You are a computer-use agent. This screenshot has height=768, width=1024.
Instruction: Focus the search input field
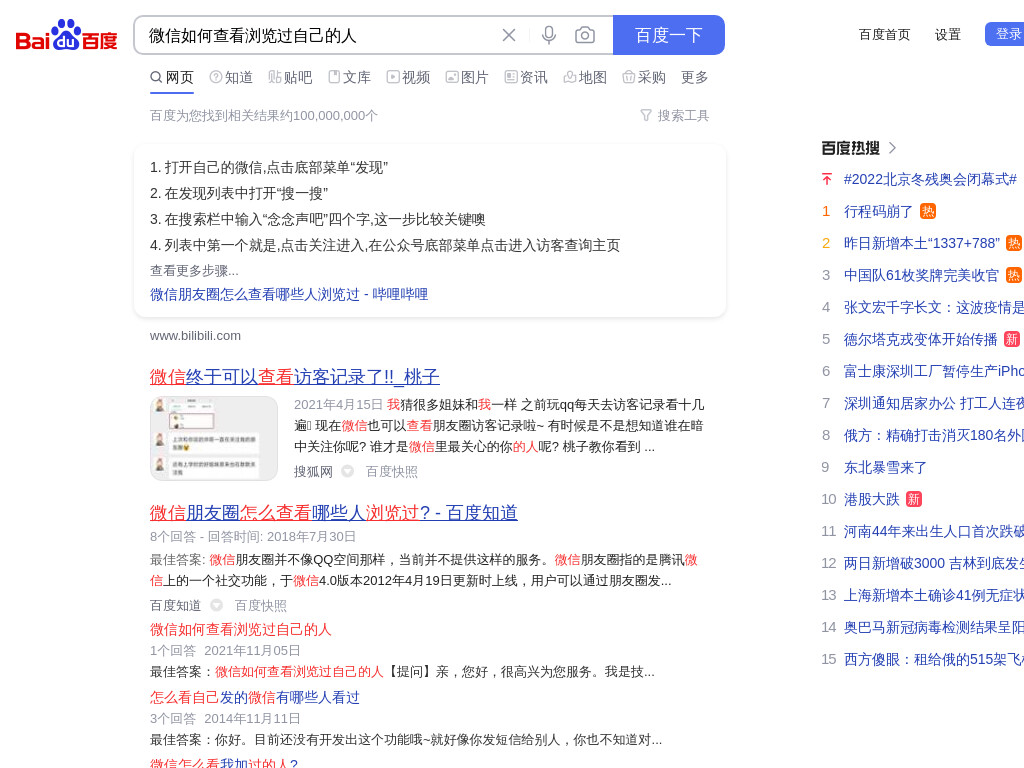(x=320, y=35)
